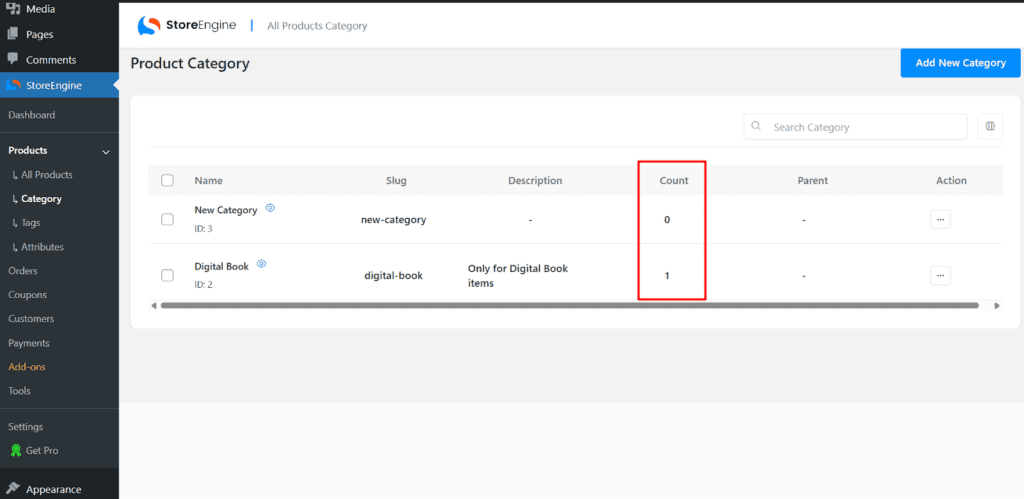Collapse the Products menu chevron
1024x499 pixels.
(x=106, y=151)
